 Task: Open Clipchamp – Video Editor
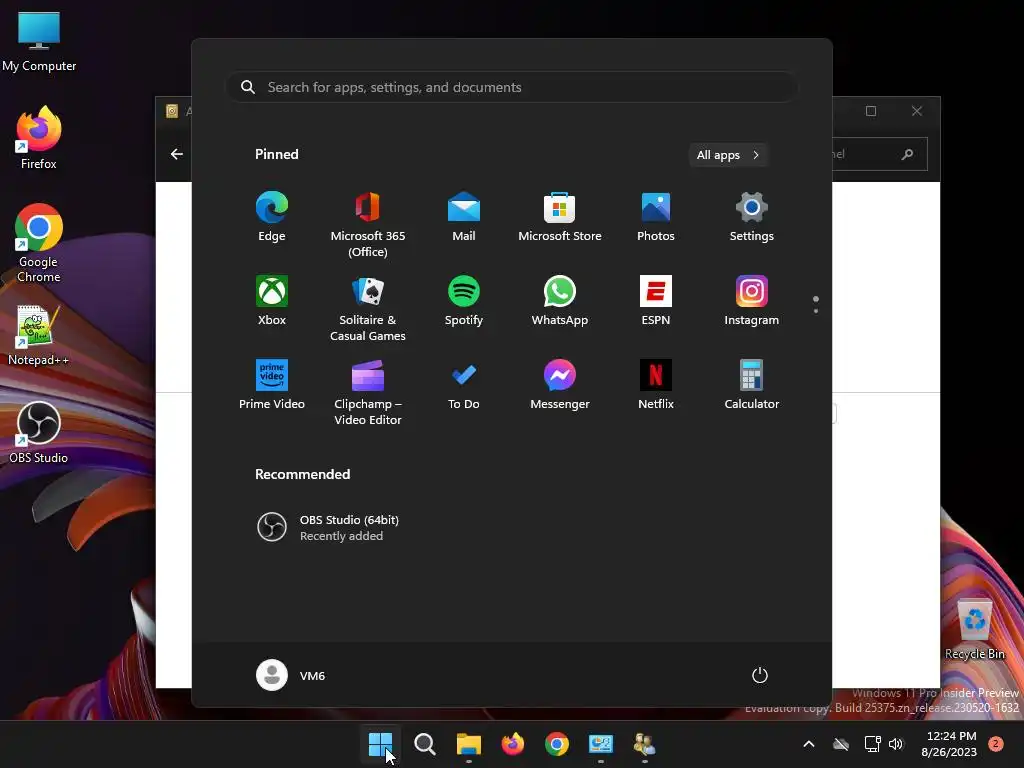click(x=368, y=393)
